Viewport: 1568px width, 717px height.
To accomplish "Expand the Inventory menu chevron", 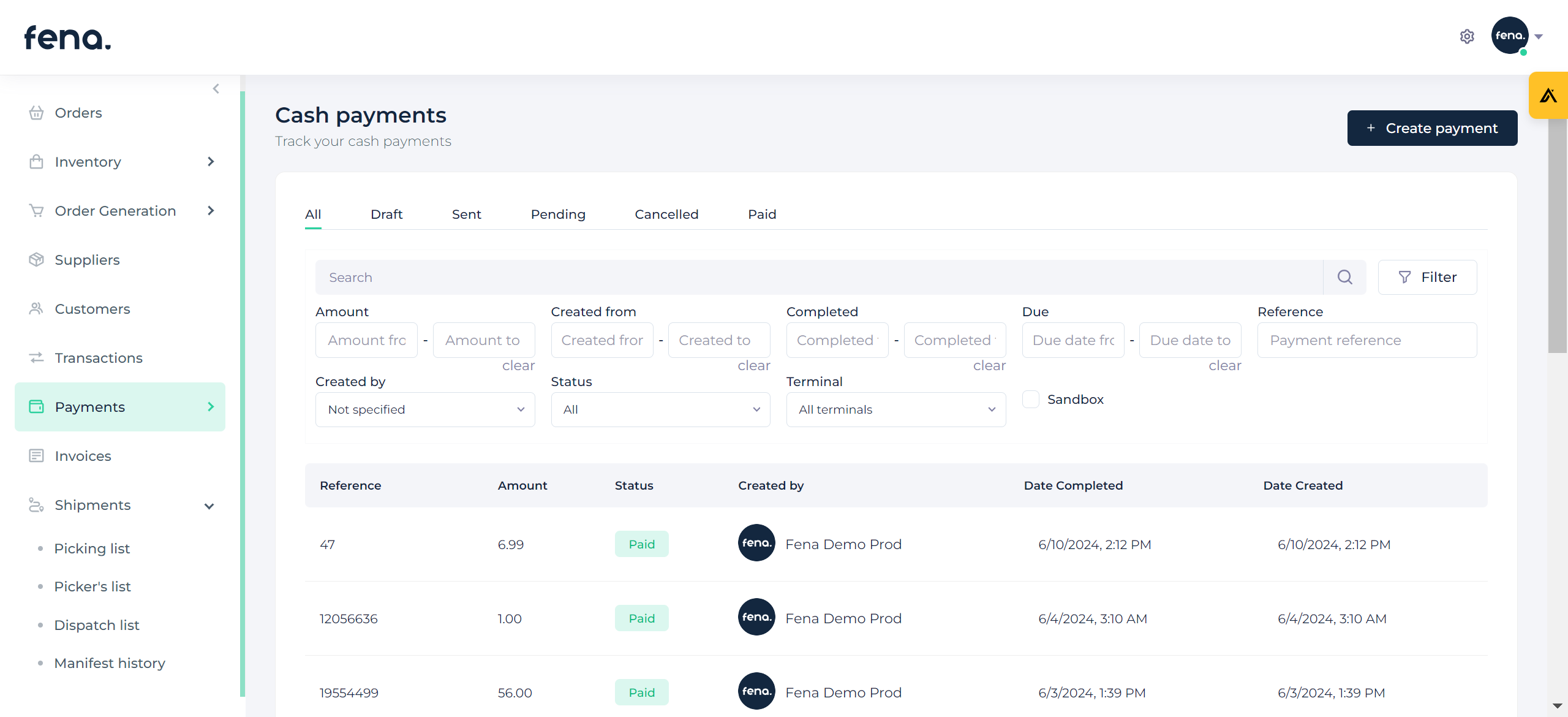I will click(x=211, y=162).
